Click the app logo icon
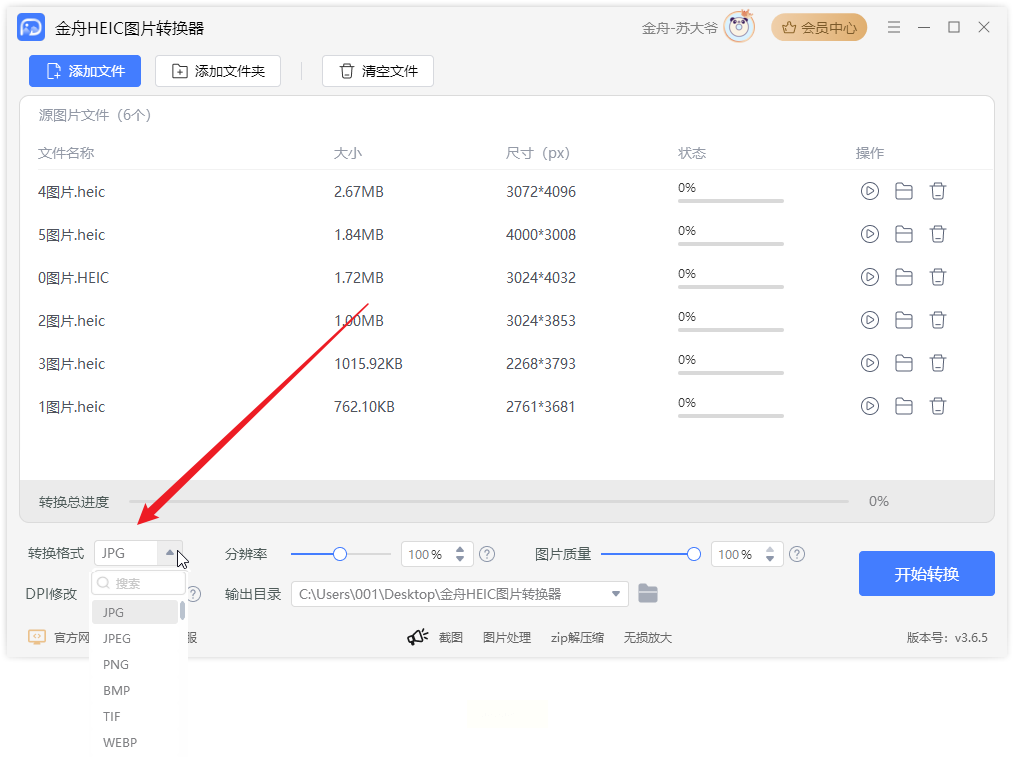 click(31, 27)
